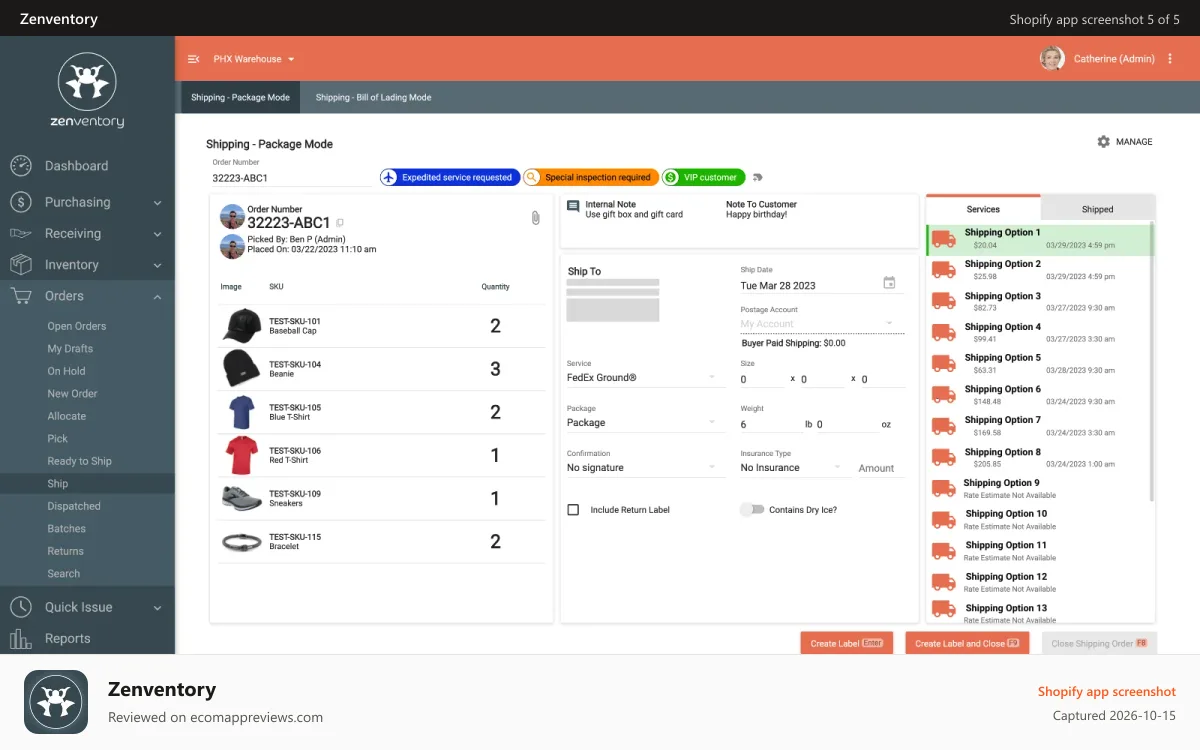This screenshot has width=1200, height=750.
Task: Open Open Orders in sidebar
Action: [76, 326]
